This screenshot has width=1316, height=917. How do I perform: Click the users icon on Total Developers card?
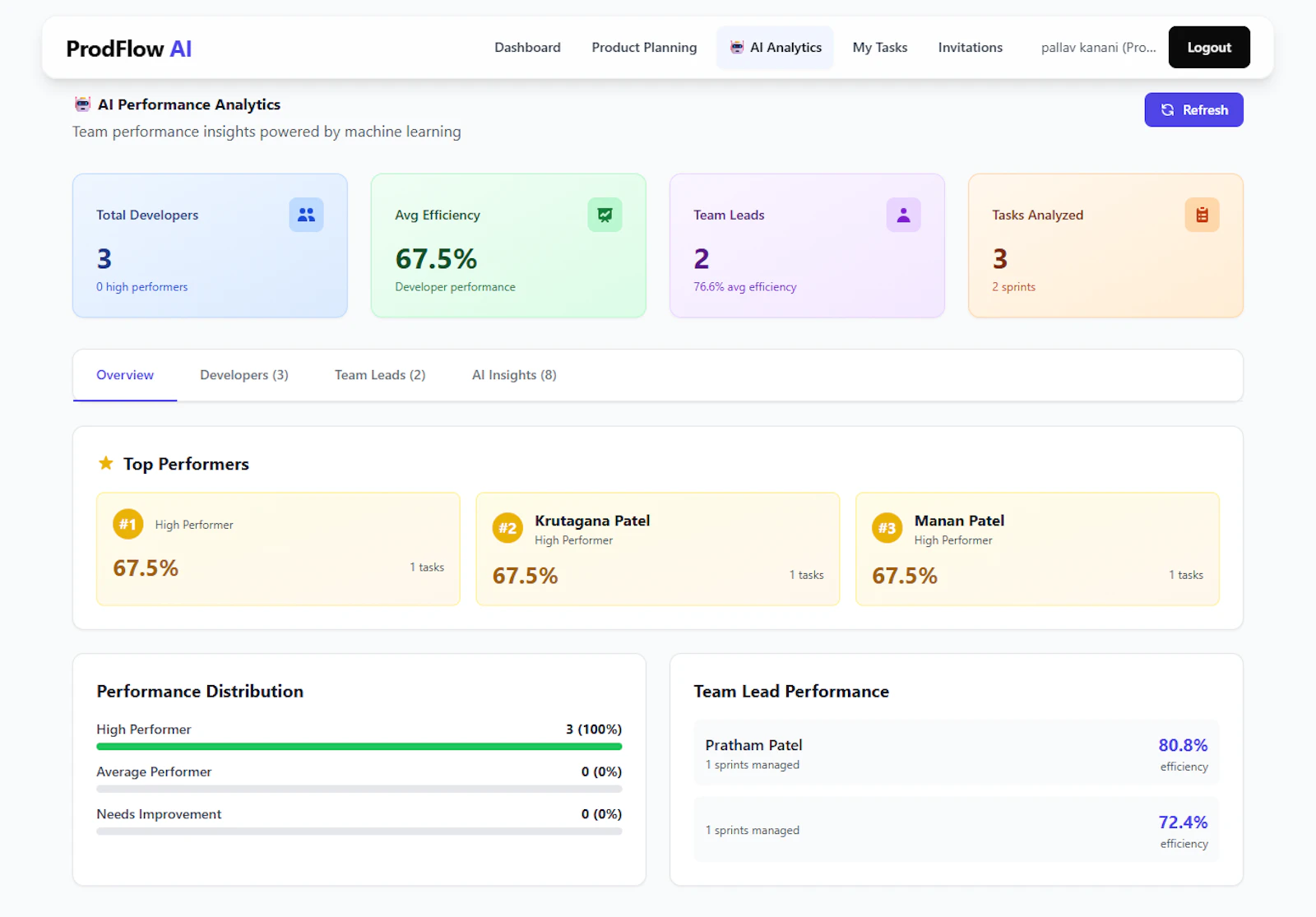click(x=306, y=215)
